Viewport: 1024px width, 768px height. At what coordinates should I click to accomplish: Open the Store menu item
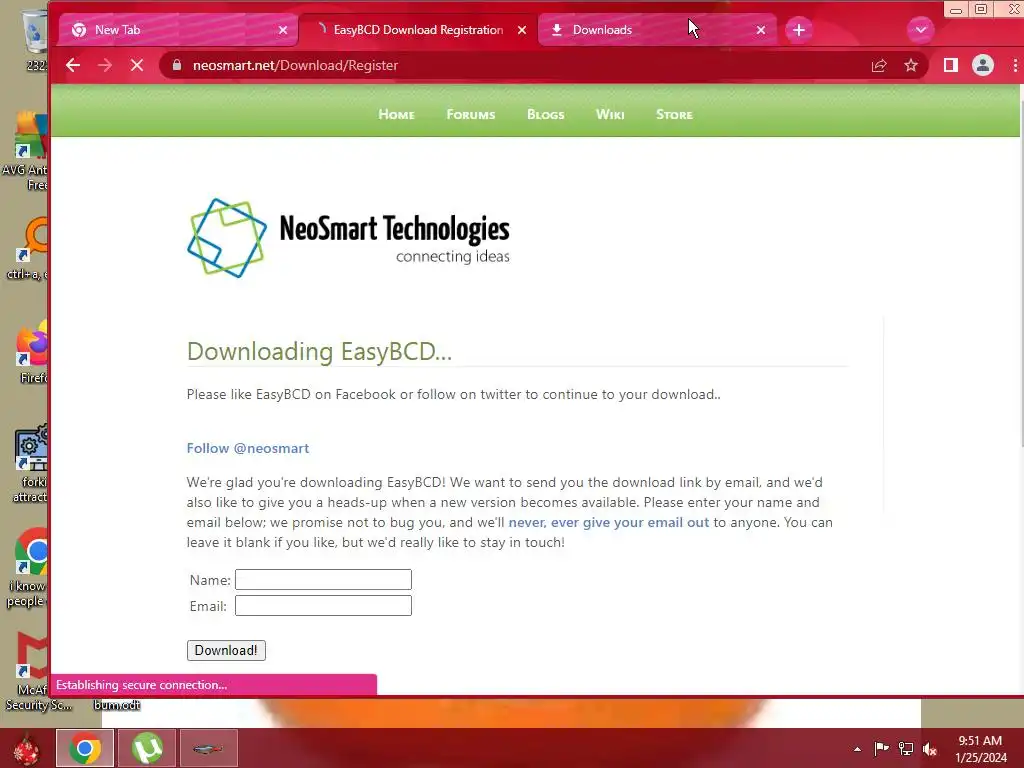coord(674,114)
